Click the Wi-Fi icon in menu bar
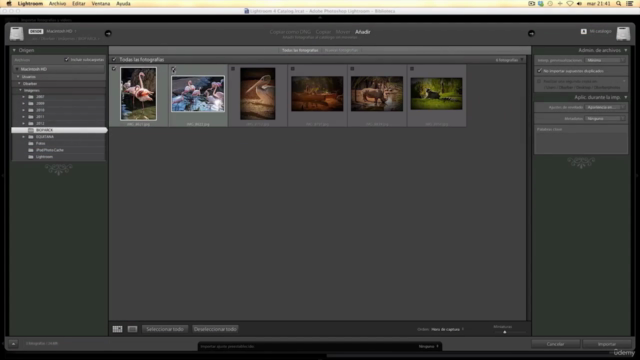Screen dimensions: 640x360 (569, 4)
